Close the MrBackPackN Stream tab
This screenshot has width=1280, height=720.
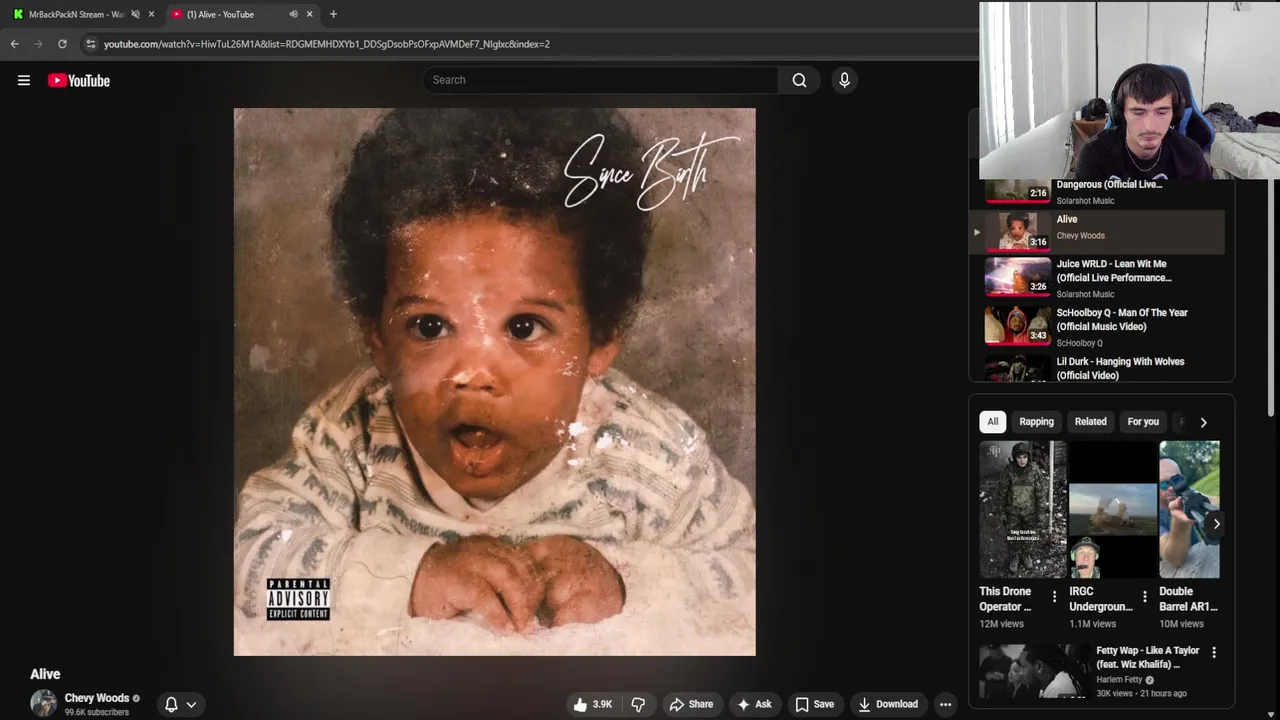(x=151, y=14)
